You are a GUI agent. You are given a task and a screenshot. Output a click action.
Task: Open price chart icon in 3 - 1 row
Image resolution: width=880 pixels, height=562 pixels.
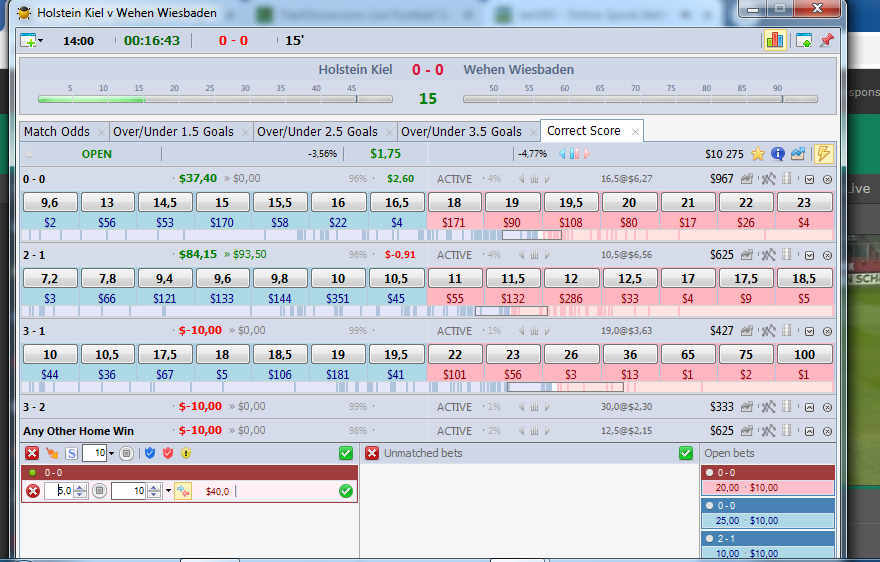click(x=746, y=331)
